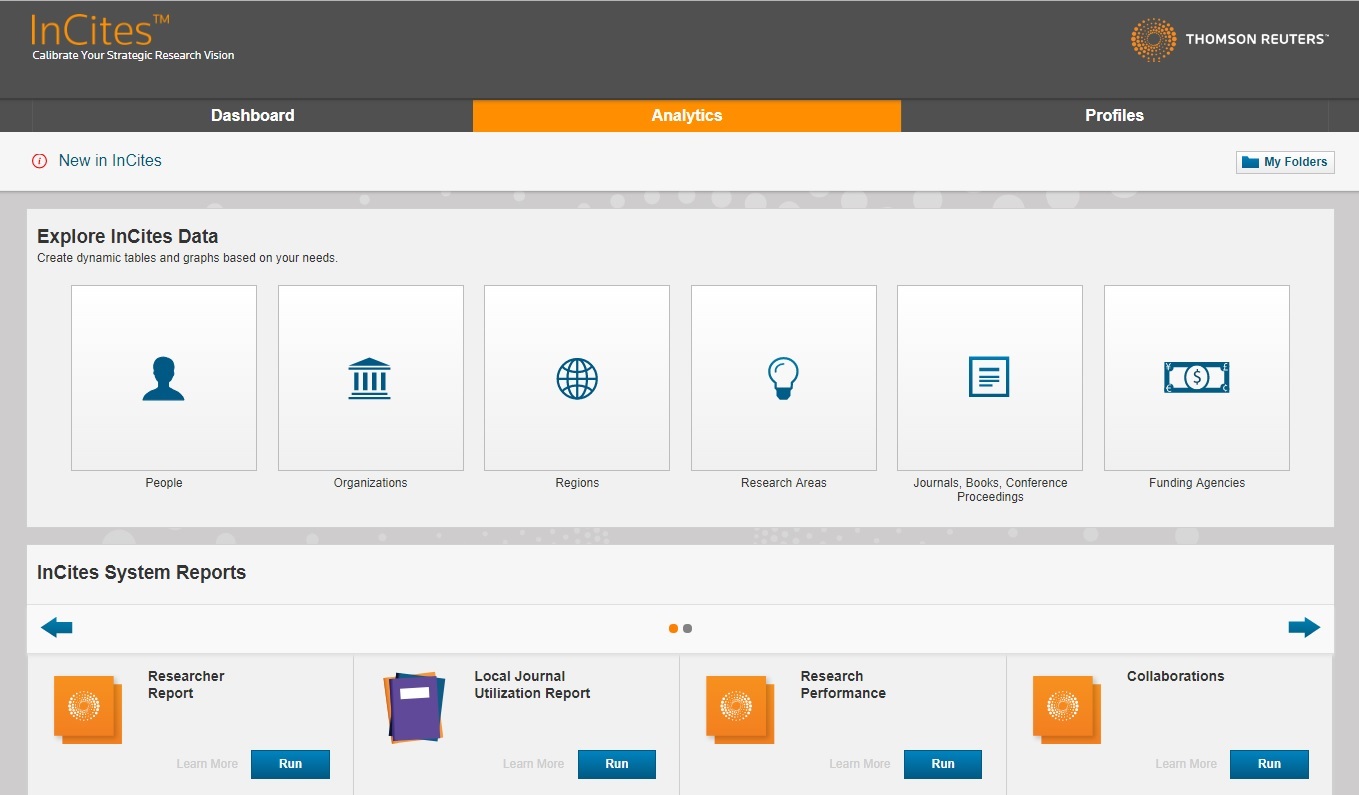This screenshot has width=1359, height=795.
Task: Click Learn More for Collaborations
Action: pyautogui.click(x=1186, y=764)
